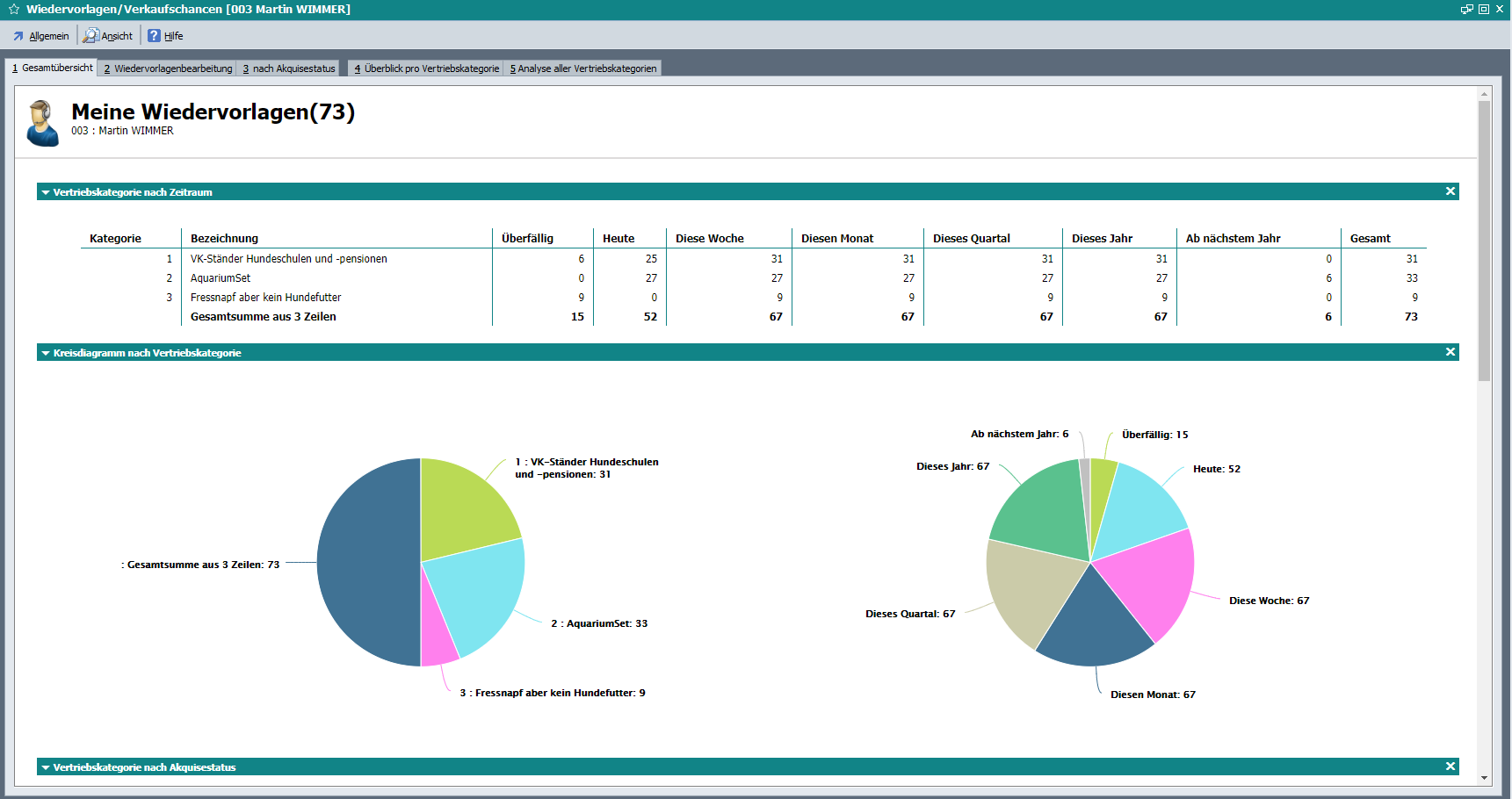The height and width of the screenshot is (799, 1512).
Task: Collapse the Vertriebskategorie nach Akquisestatus panel
Action: (x=46, y=767)
